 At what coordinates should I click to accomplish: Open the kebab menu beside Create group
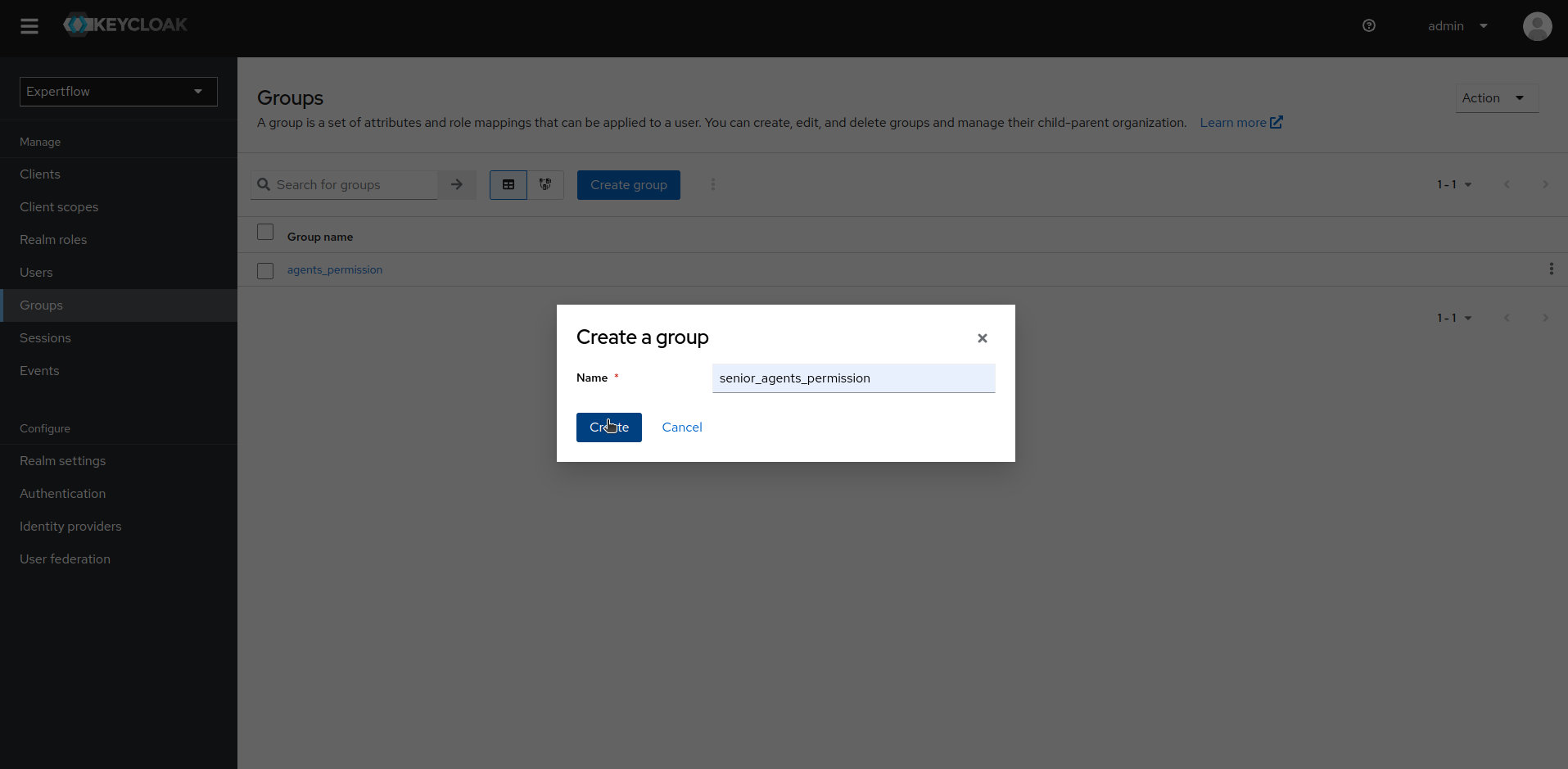[x=712, y=184]
